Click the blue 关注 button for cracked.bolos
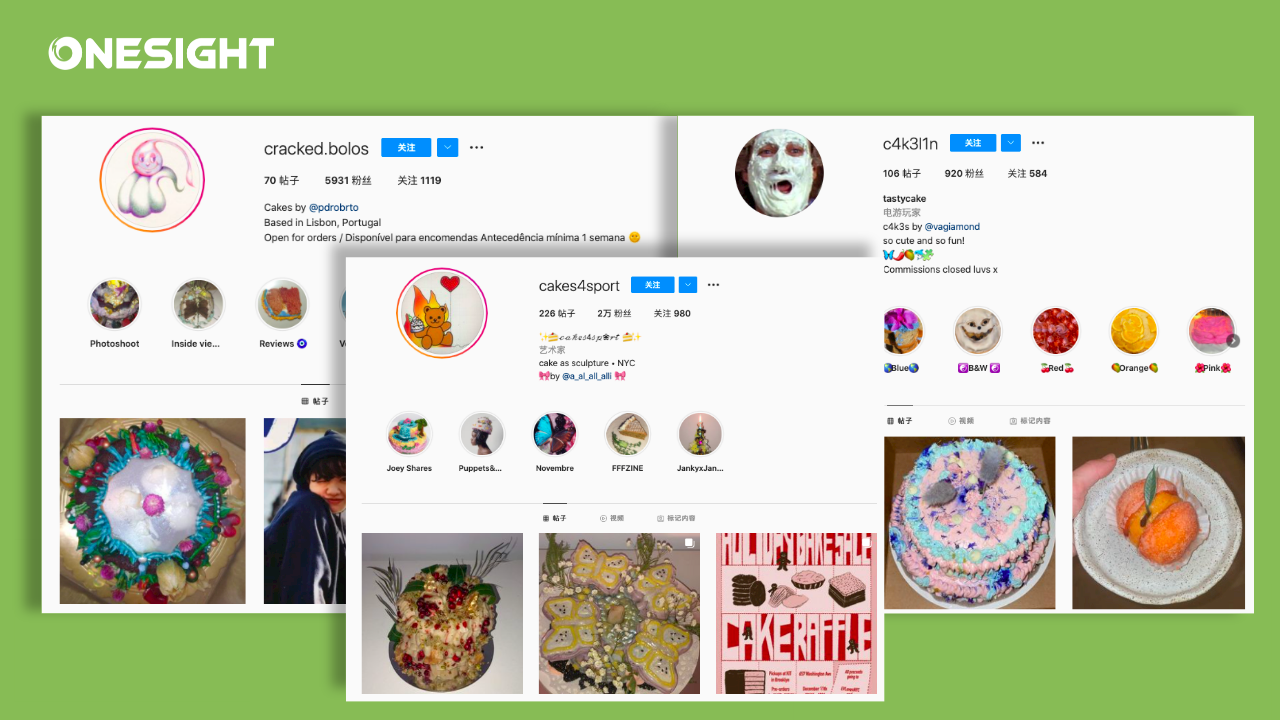The width and height of the screenshot is (1280, 720). pos(406,148)
